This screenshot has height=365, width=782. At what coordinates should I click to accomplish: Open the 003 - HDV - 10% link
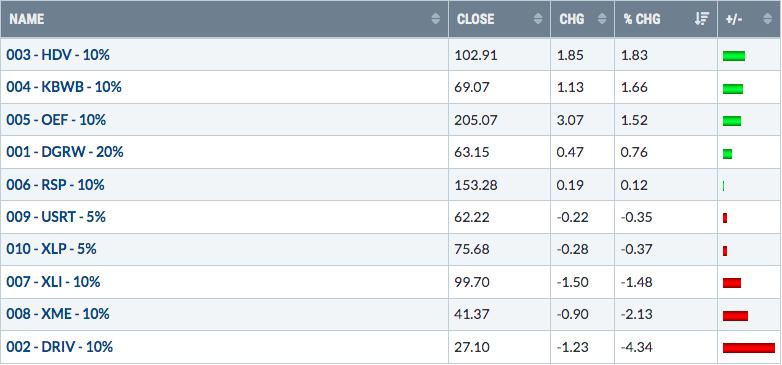coord(58,55)
